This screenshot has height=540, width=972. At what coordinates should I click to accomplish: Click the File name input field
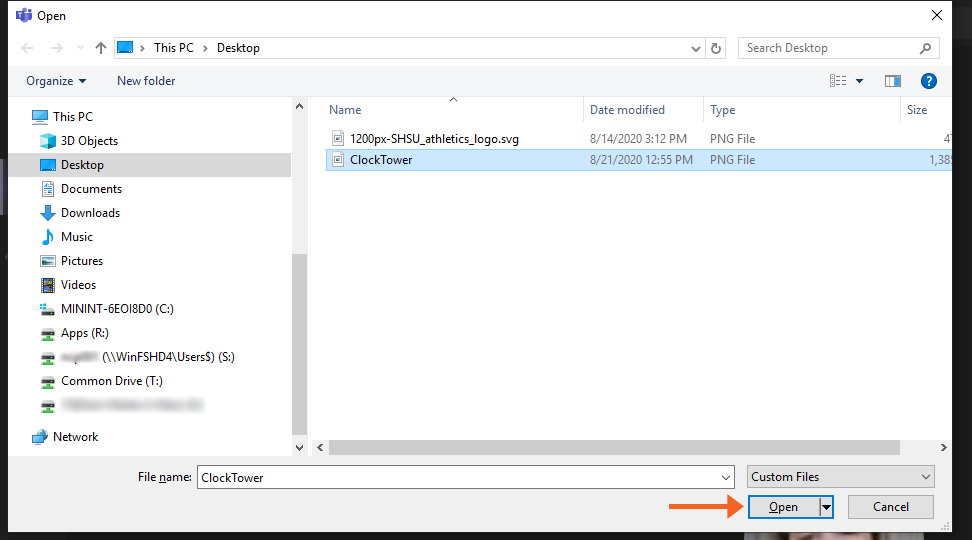(x=465, y=477)
